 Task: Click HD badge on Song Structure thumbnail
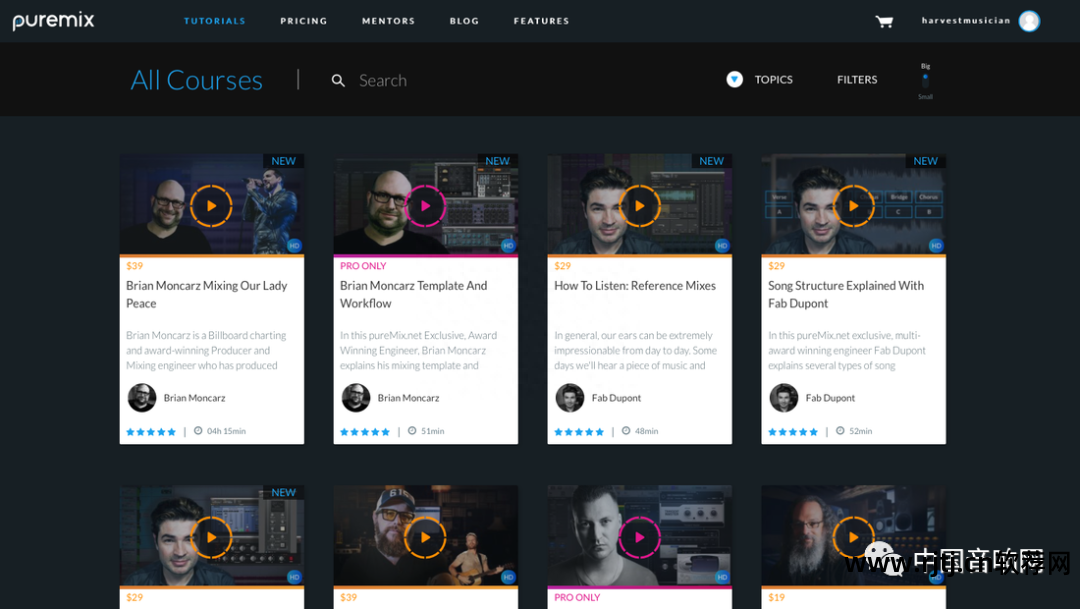click(x=936, y=245)
